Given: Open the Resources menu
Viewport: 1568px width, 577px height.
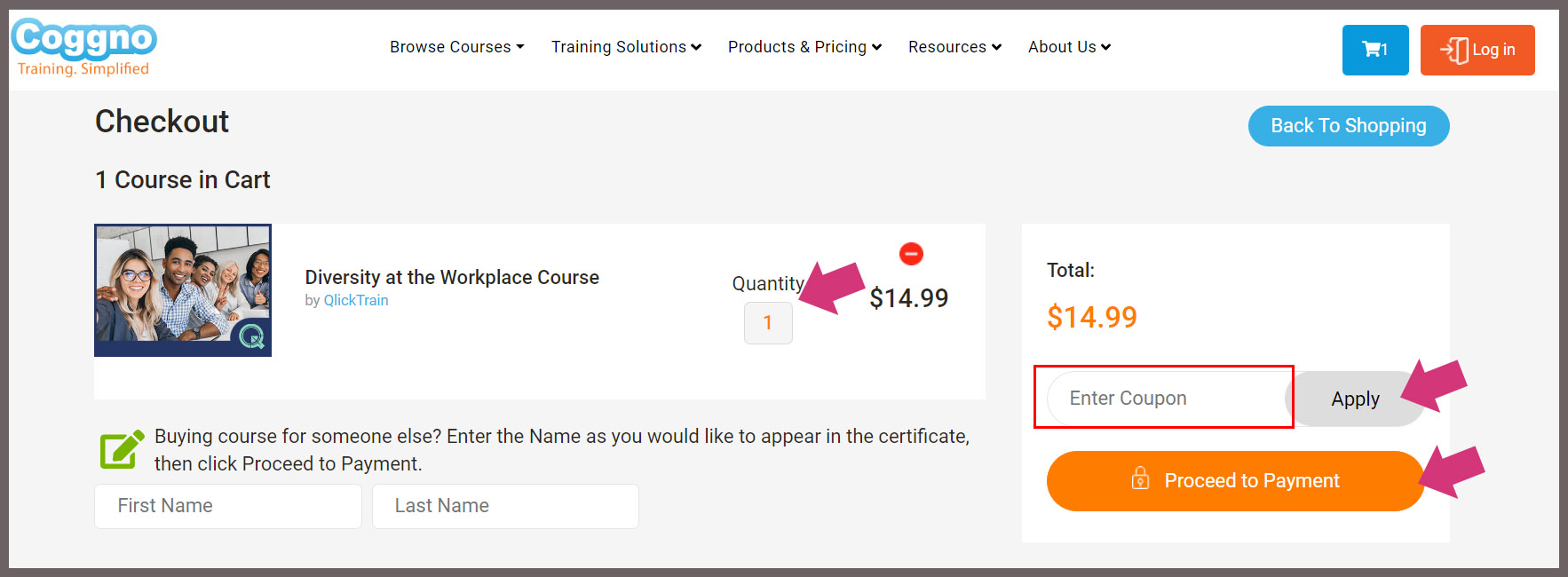Looking at the screenshot, I should tap(954, 47).
